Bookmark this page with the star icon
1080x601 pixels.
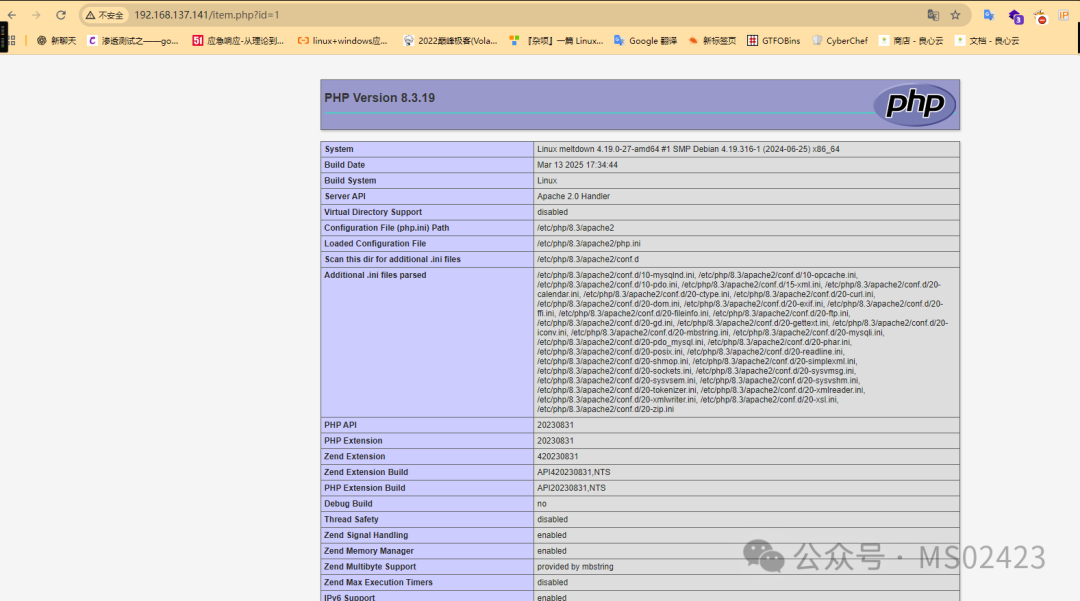(955, 15)
